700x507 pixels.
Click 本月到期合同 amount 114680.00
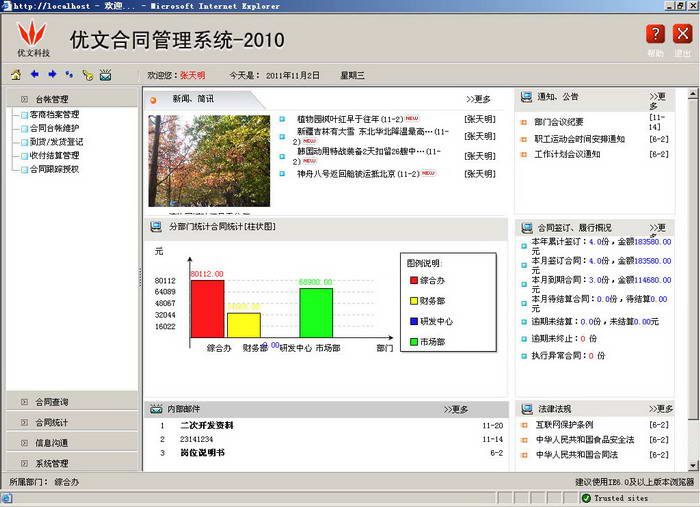tap(653, 280)
